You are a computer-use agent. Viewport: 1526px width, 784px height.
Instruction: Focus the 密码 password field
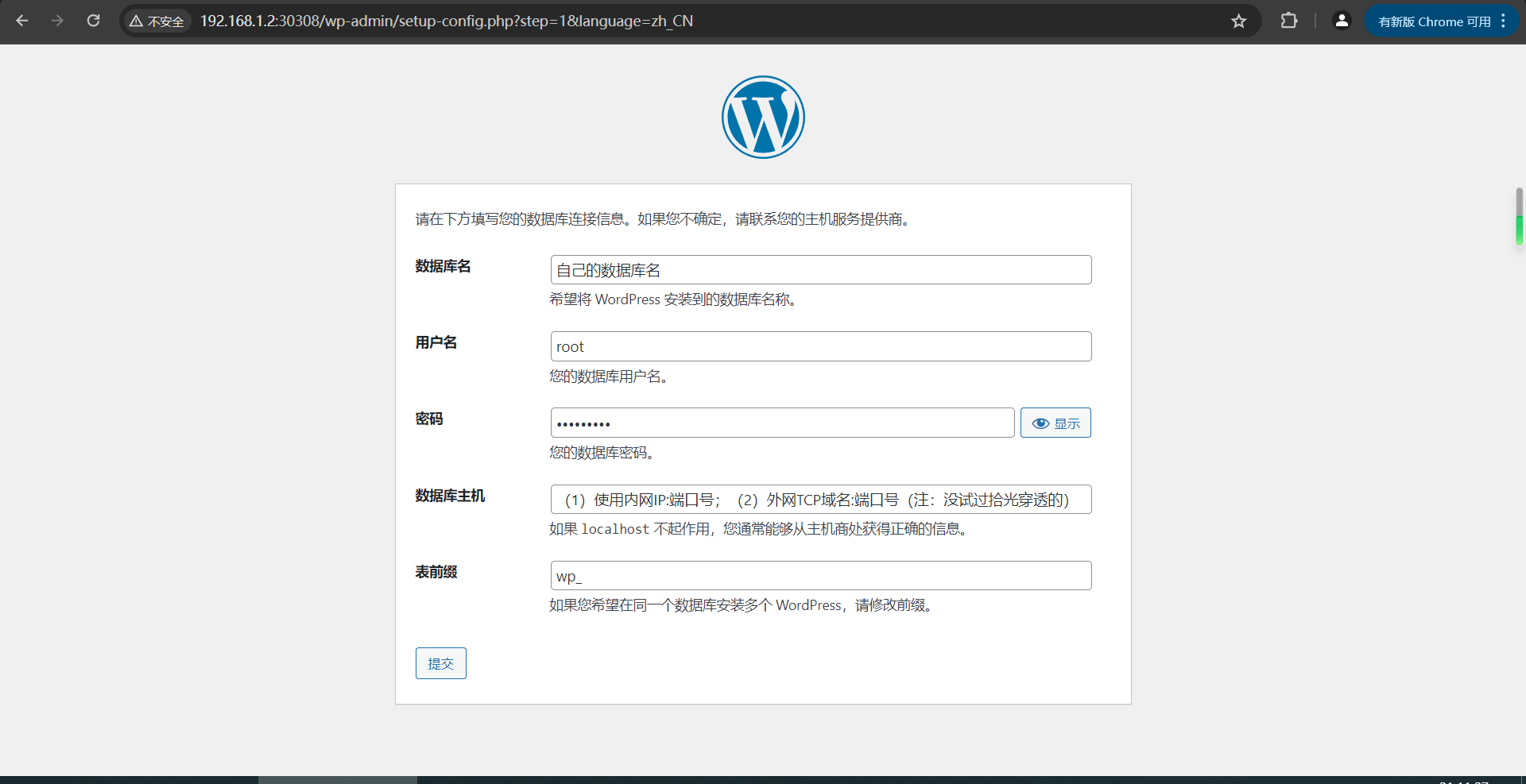[782, 423]
